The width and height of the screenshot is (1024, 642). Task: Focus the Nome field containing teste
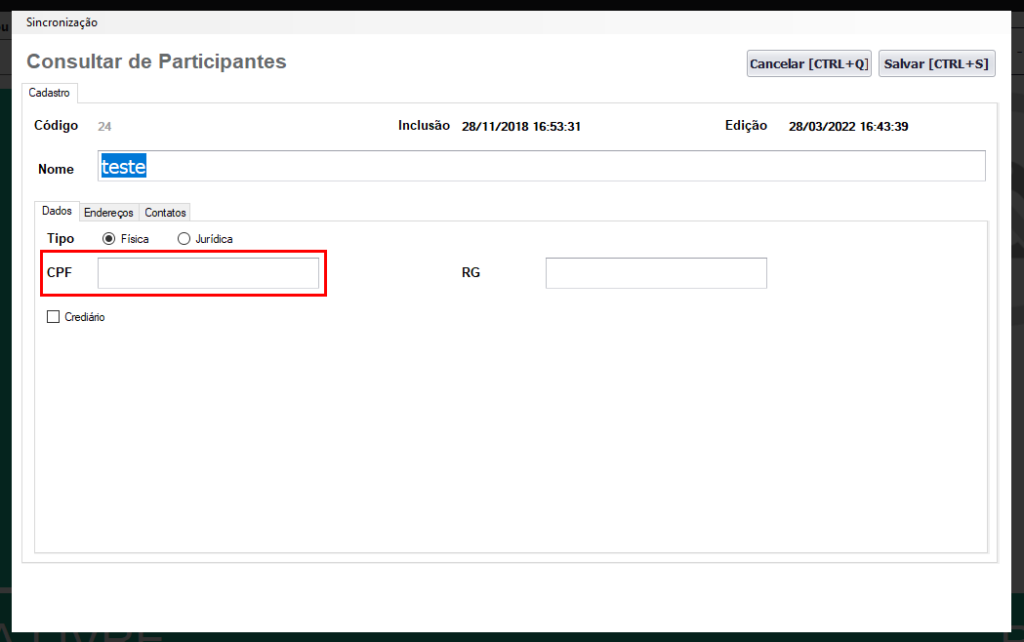point(541,166)
